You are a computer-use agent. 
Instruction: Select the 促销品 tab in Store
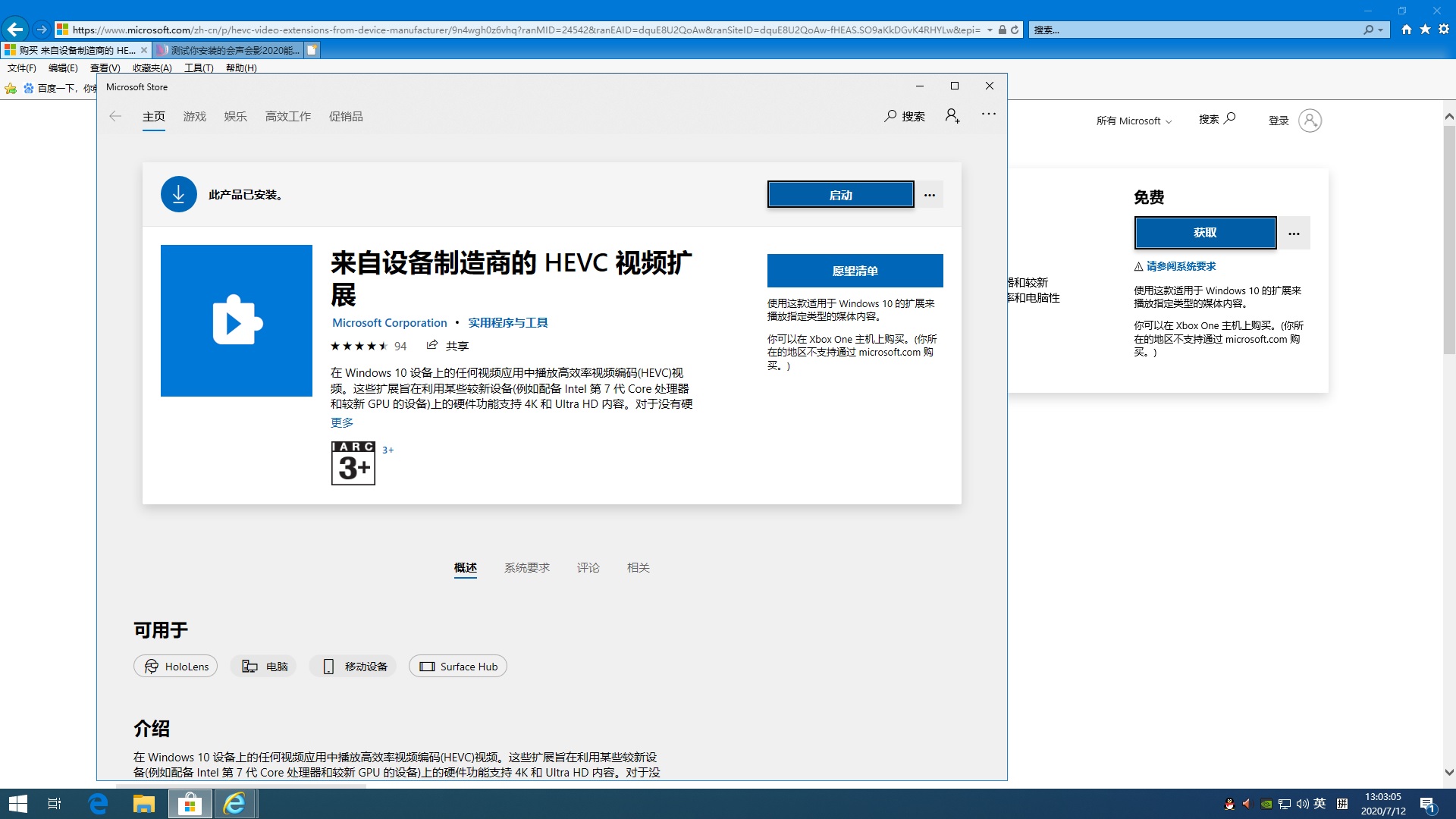(x=346, y=116)
